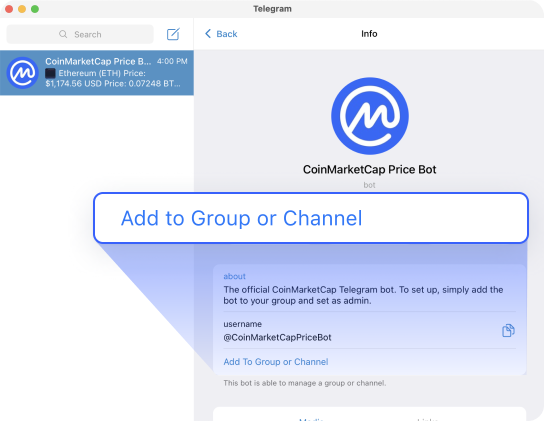544x421 pixels.
Task: Click the compose new message icon
Action: pos(173,34)
